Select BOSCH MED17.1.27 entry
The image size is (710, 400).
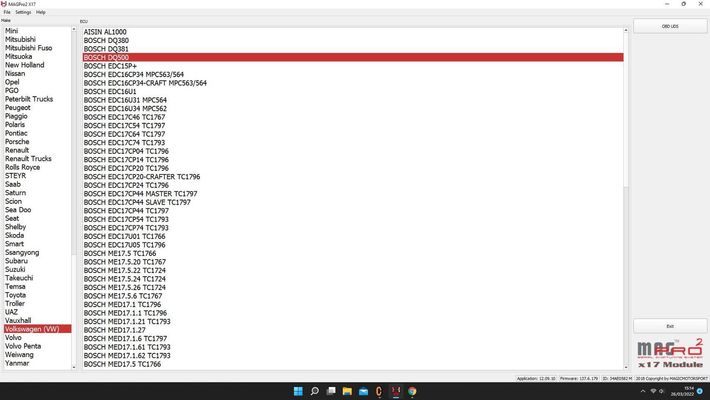click(x=353, y=330)
